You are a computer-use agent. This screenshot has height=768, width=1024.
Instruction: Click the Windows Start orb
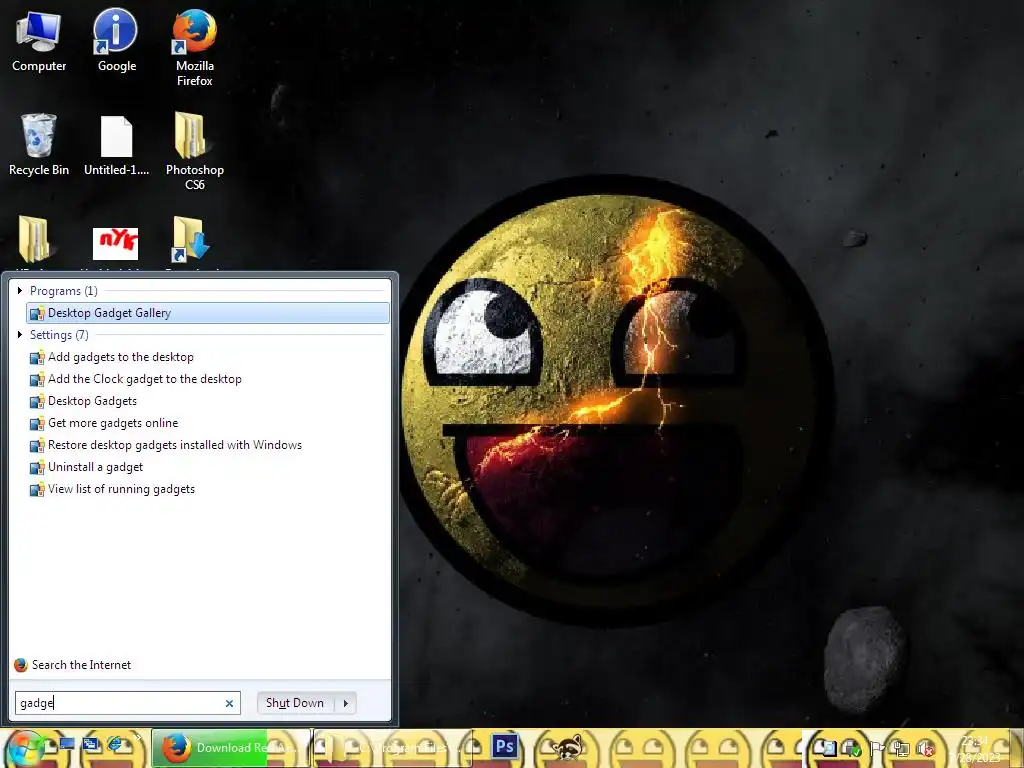coord(26,748)
